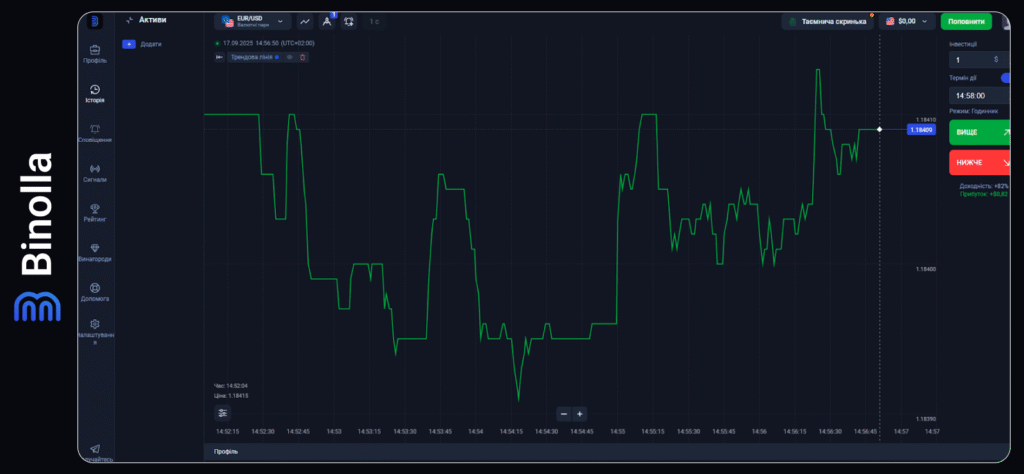This screenshot has height=474, width=1024.
Task: Open the drawing tools compass icon
Action: 327,21
